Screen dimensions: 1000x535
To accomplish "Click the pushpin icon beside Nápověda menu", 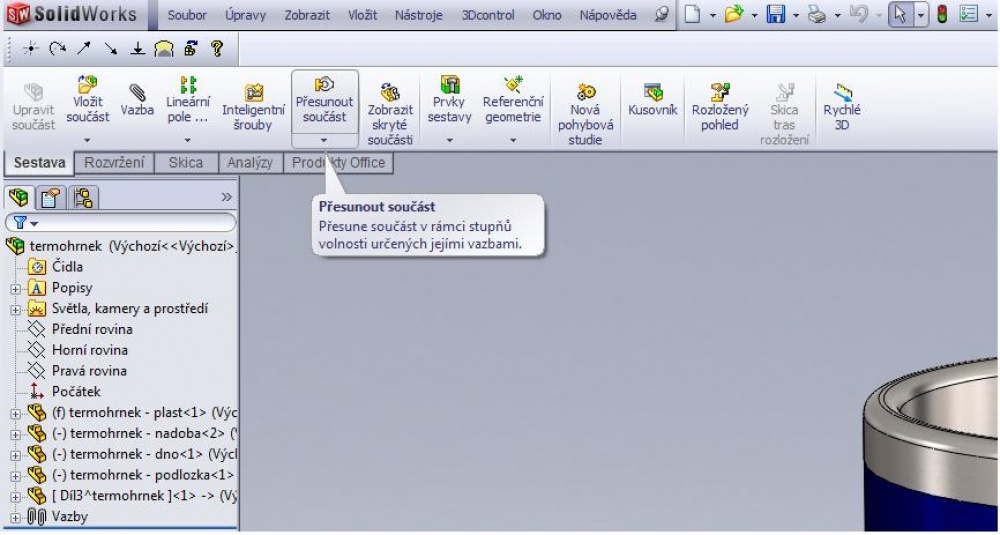I will pos(663,14).
